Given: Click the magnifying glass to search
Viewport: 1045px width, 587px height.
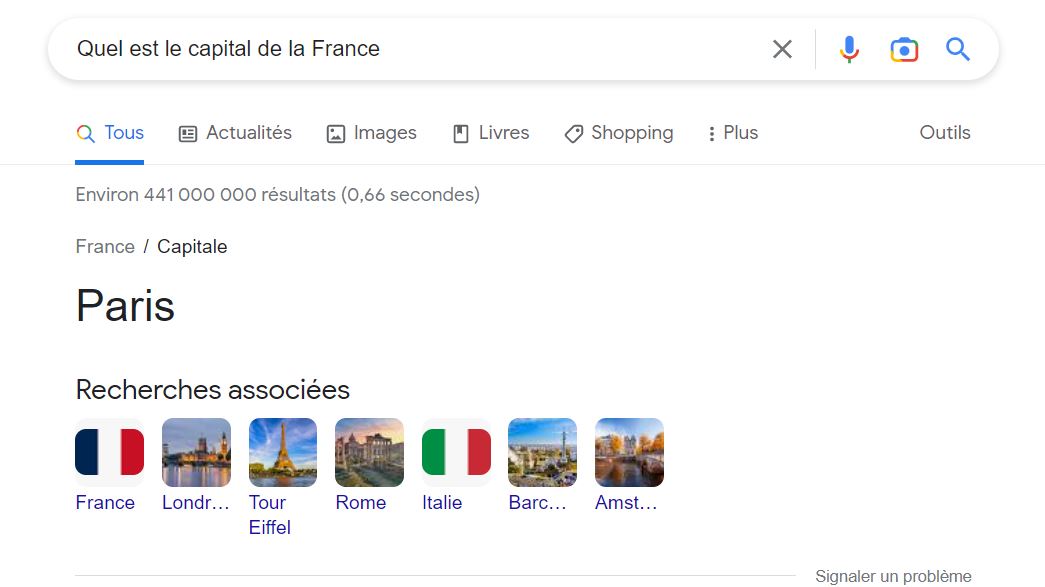Looking at the screenshot, I should coord(957,48).
